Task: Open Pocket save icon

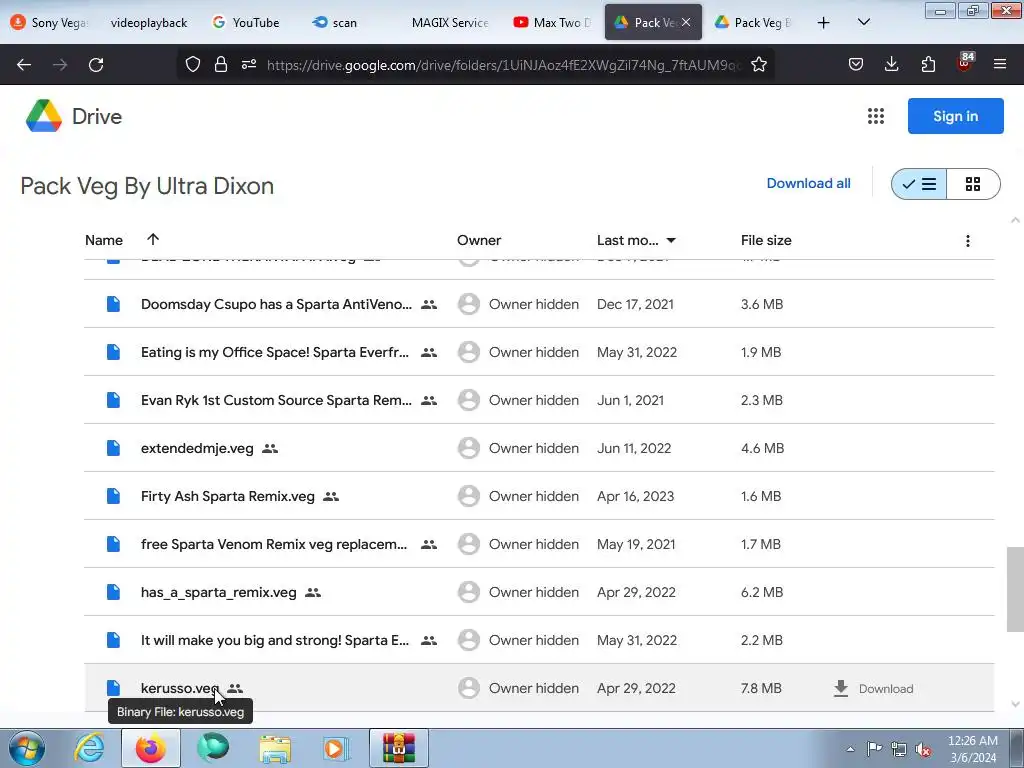Action: [856, 64]
